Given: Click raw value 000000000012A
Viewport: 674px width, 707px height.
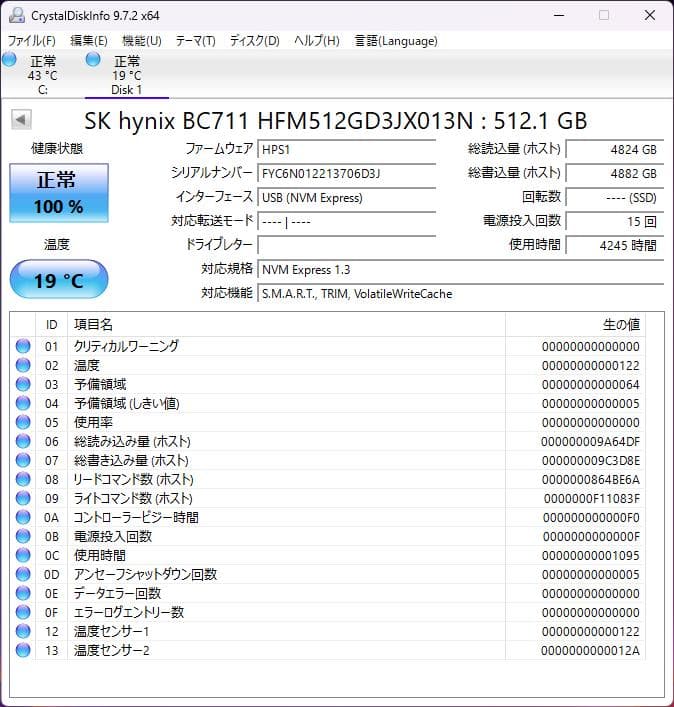Looking at the screenshot, I should [x=591, y=650].
